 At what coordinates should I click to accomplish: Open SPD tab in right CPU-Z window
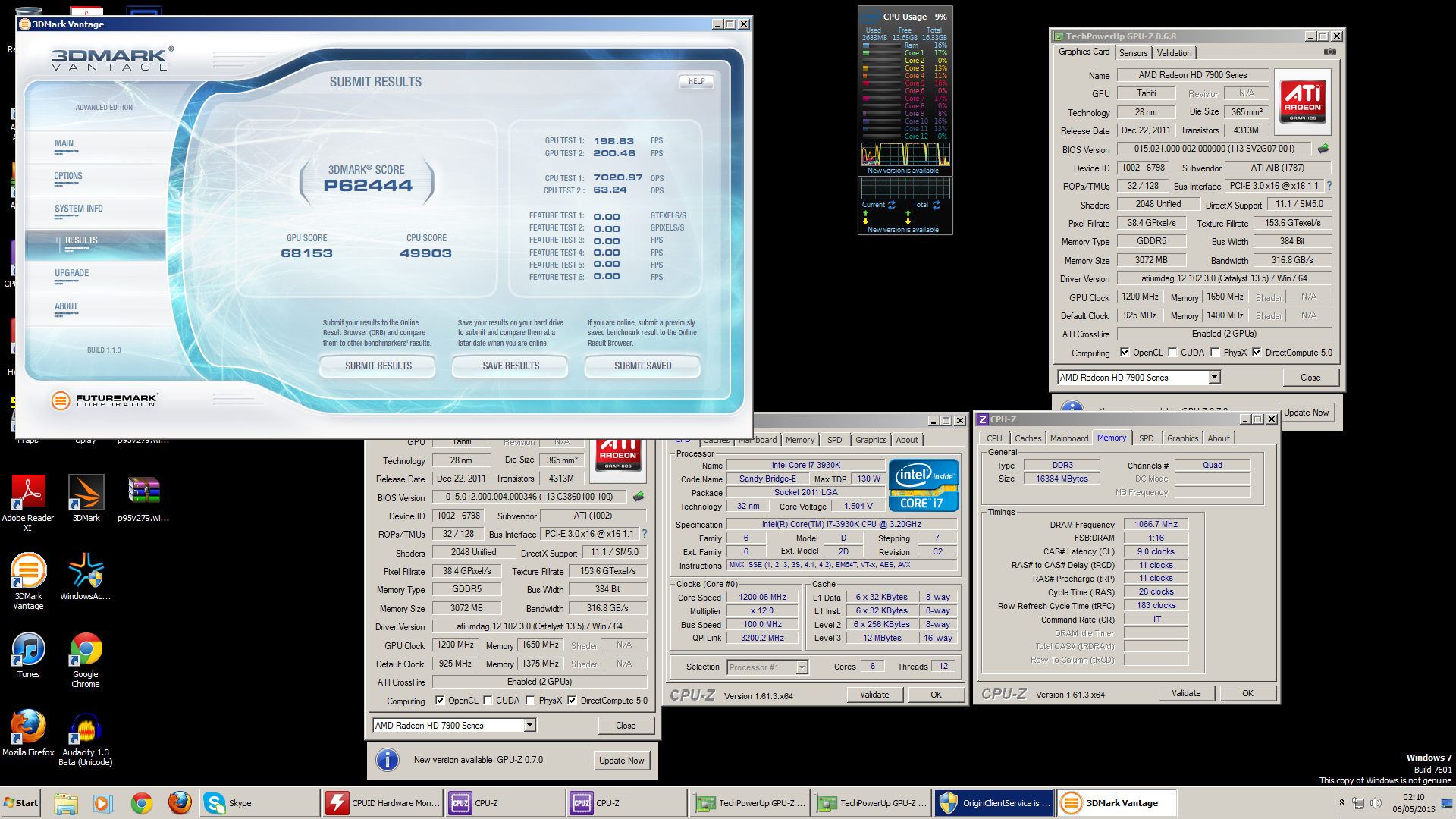pos(1146,438)
